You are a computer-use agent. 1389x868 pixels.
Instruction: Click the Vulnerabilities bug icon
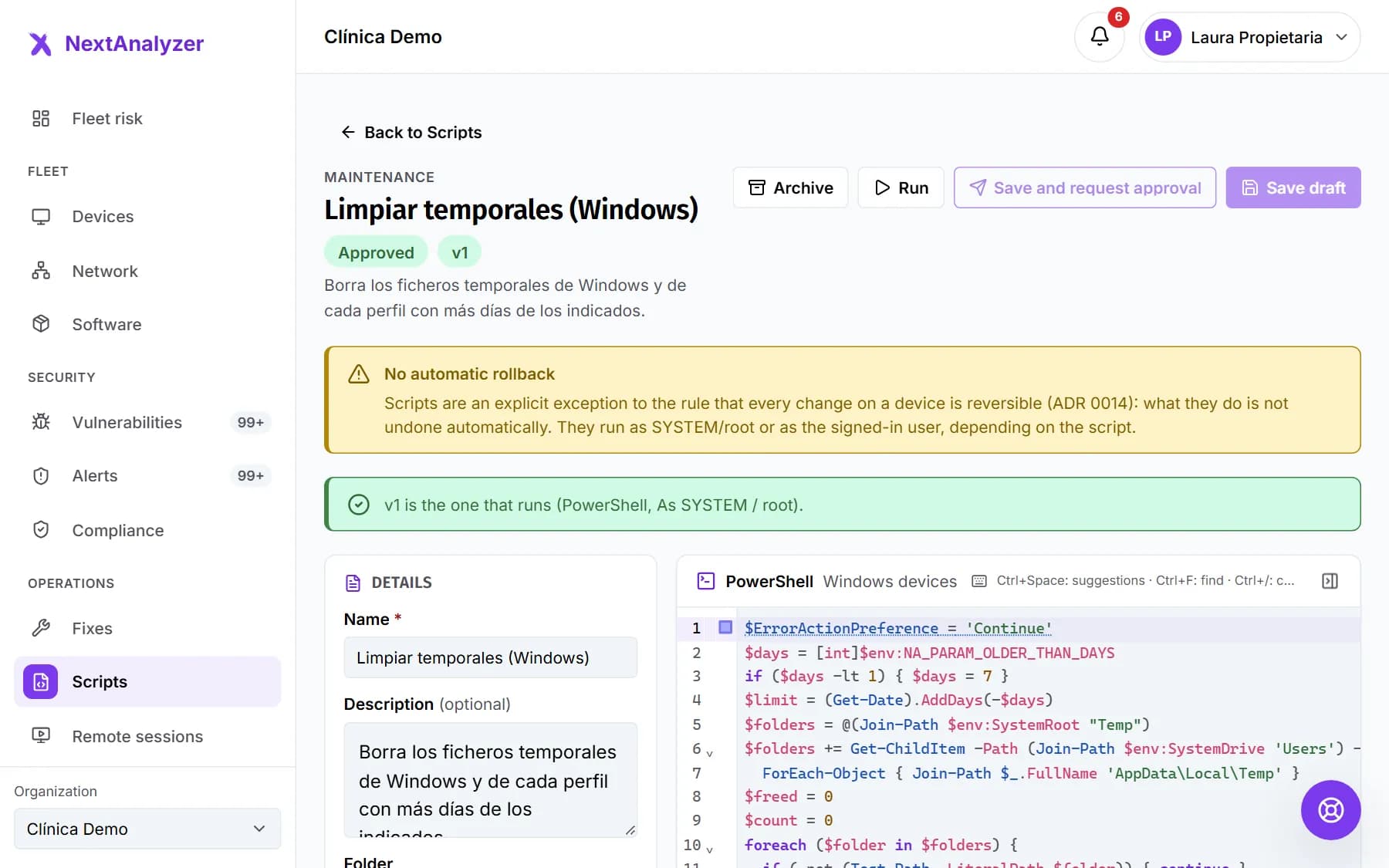tap(41, 422)
